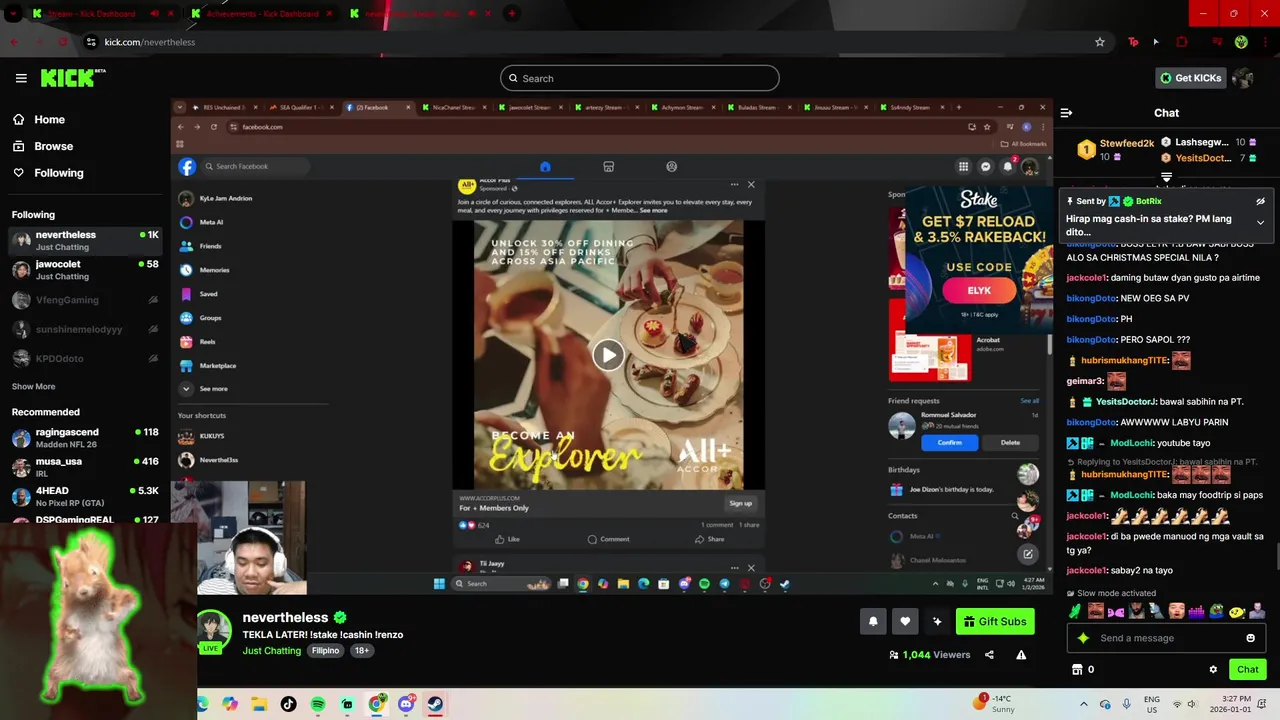Open offline sunshinemelodyyy channel

tap(84, 329)
